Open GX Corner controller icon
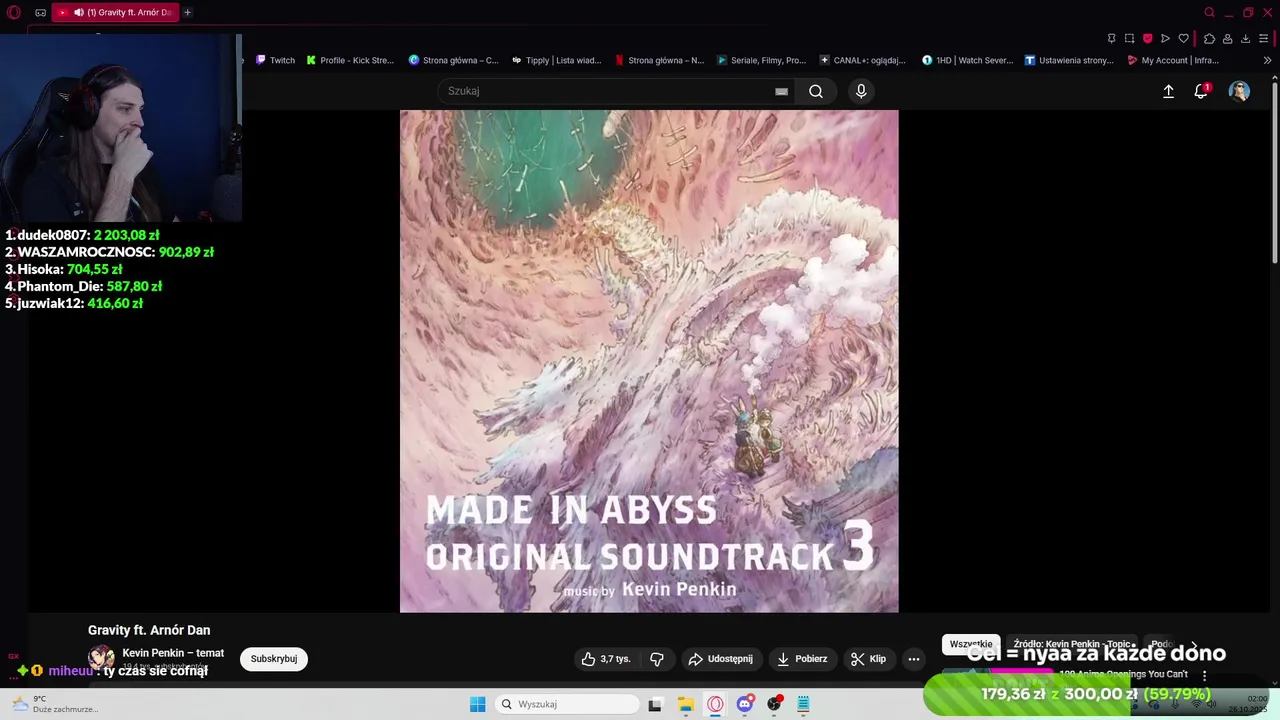The height and width of the screenshot is (720, 1280). tap(40, 13)
